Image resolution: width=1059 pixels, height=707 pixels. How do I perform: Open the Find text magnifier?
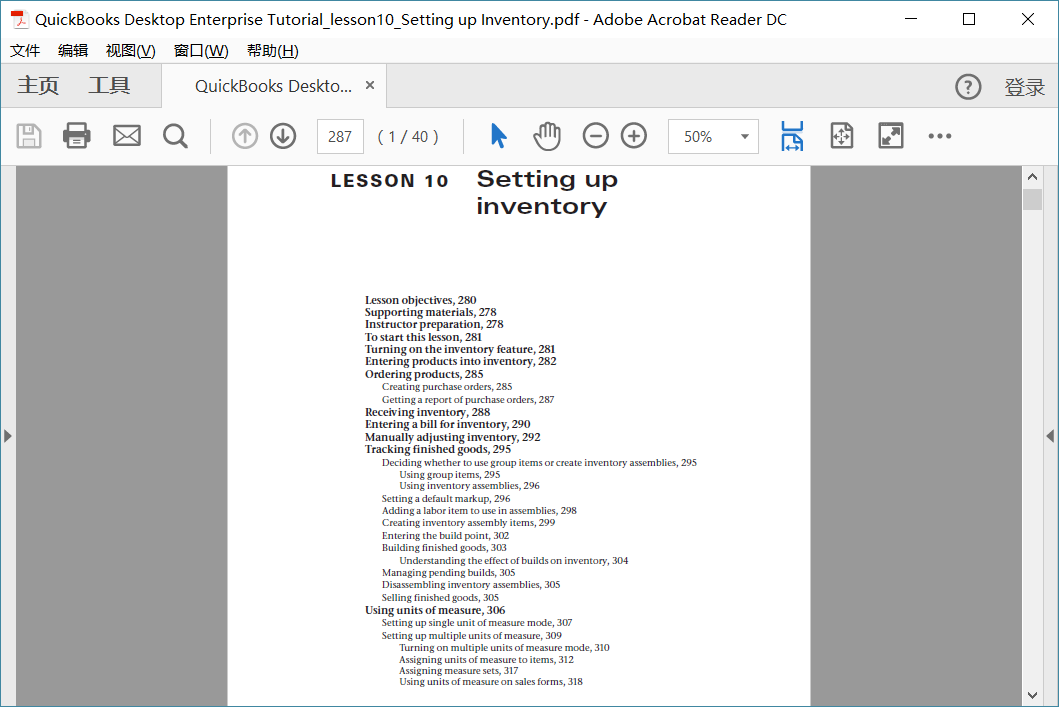point(176,136)
